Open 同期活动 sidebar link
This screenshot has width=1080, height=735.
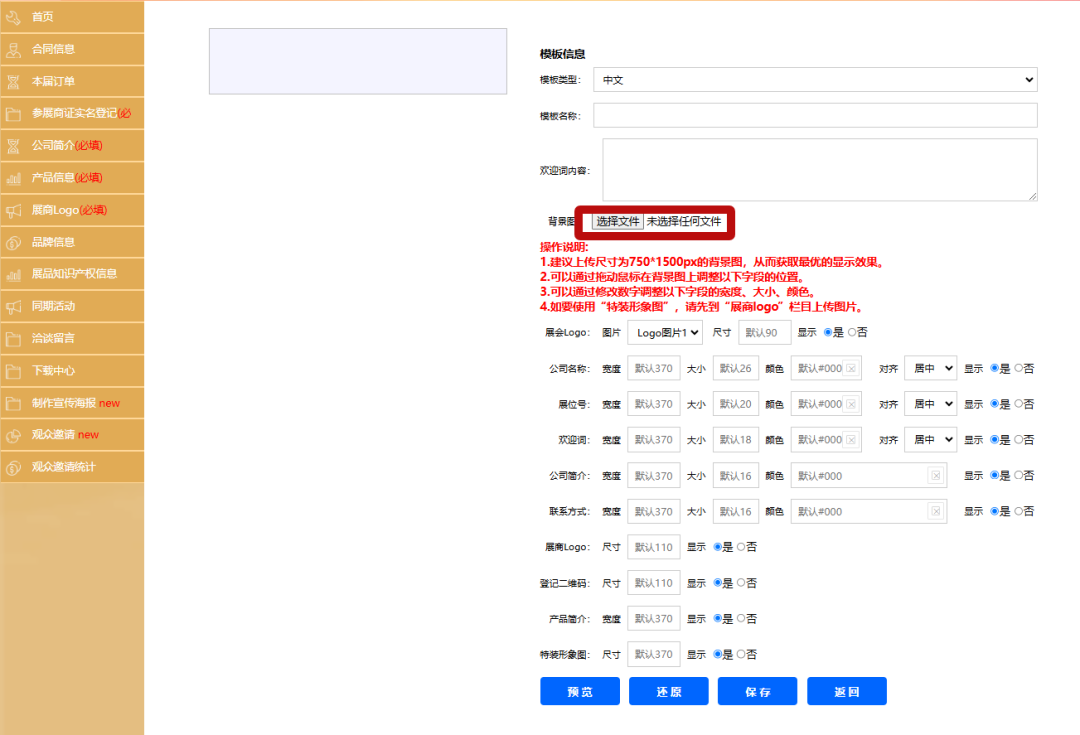[72, 307]
